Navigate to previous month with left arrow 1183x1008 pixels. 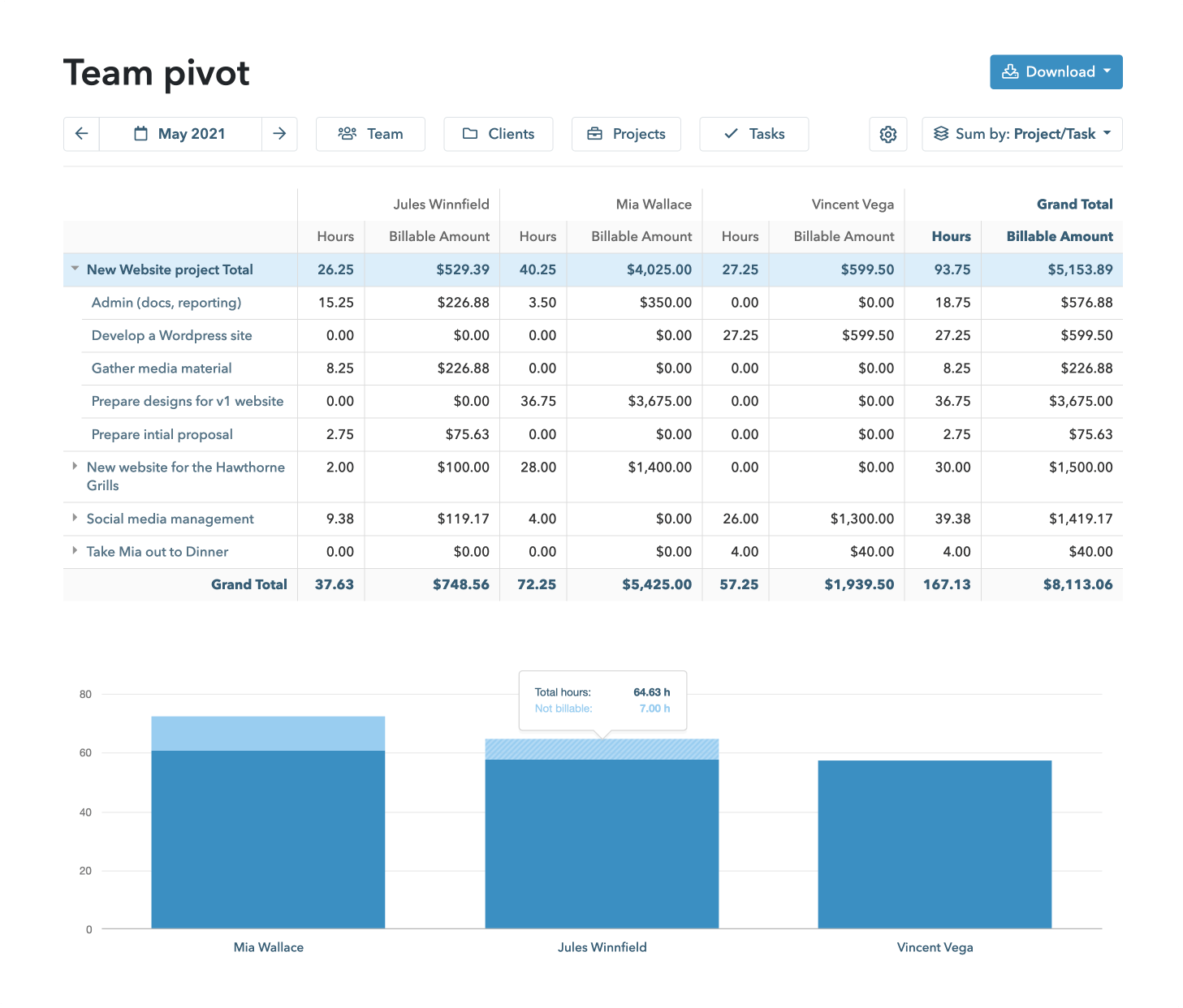tap(81, 134)
